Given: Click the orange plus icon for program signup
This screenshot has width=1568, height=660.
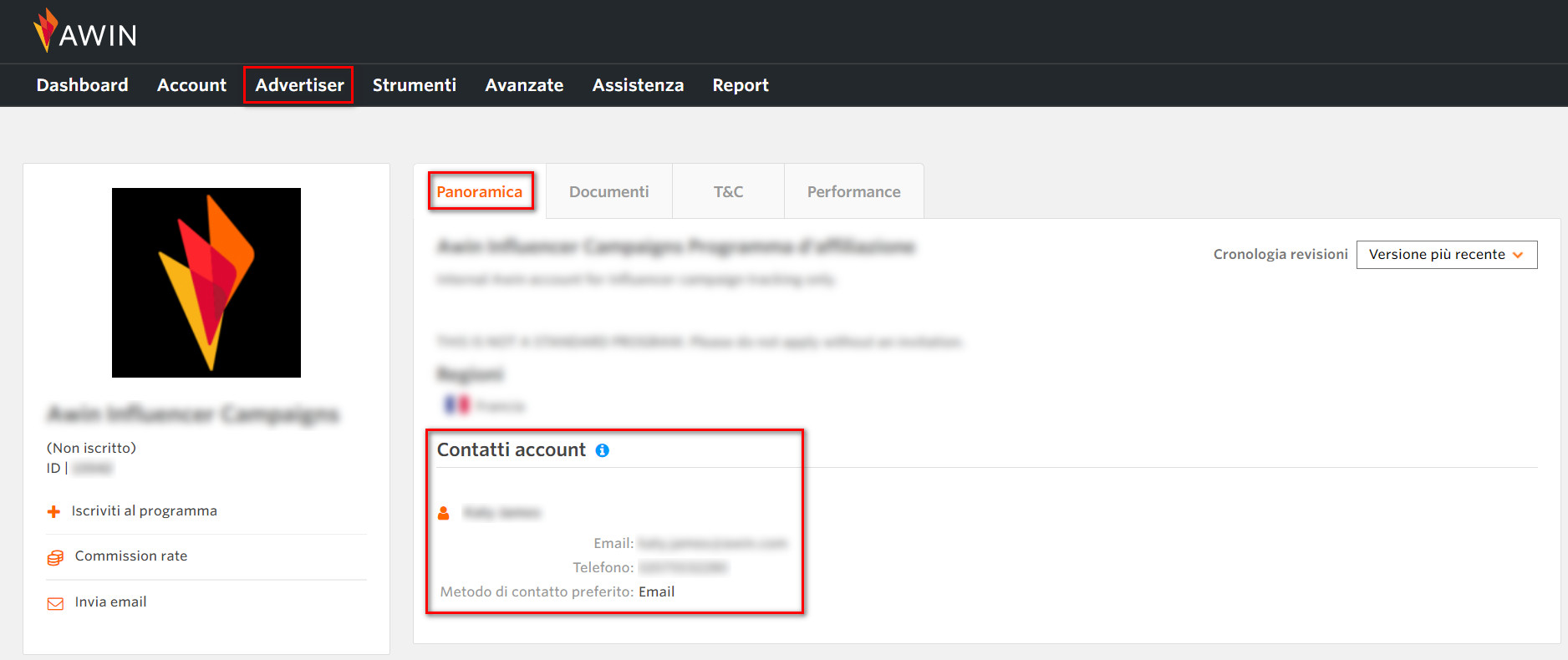Looking at the screenshot, I should (x=53, y=511).
